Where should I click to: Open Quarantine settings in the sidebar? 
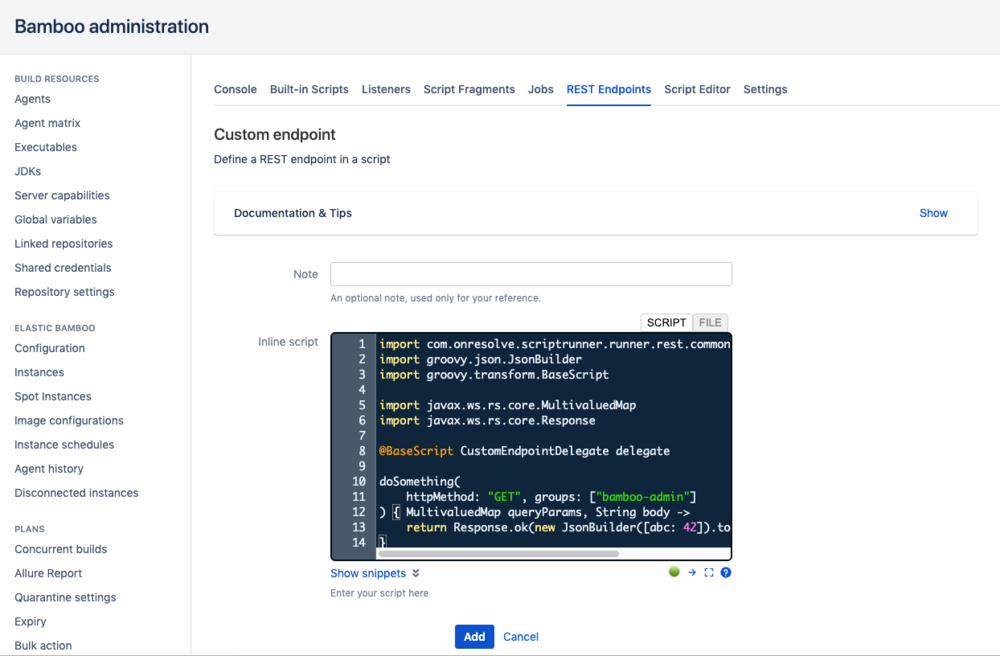65,597
